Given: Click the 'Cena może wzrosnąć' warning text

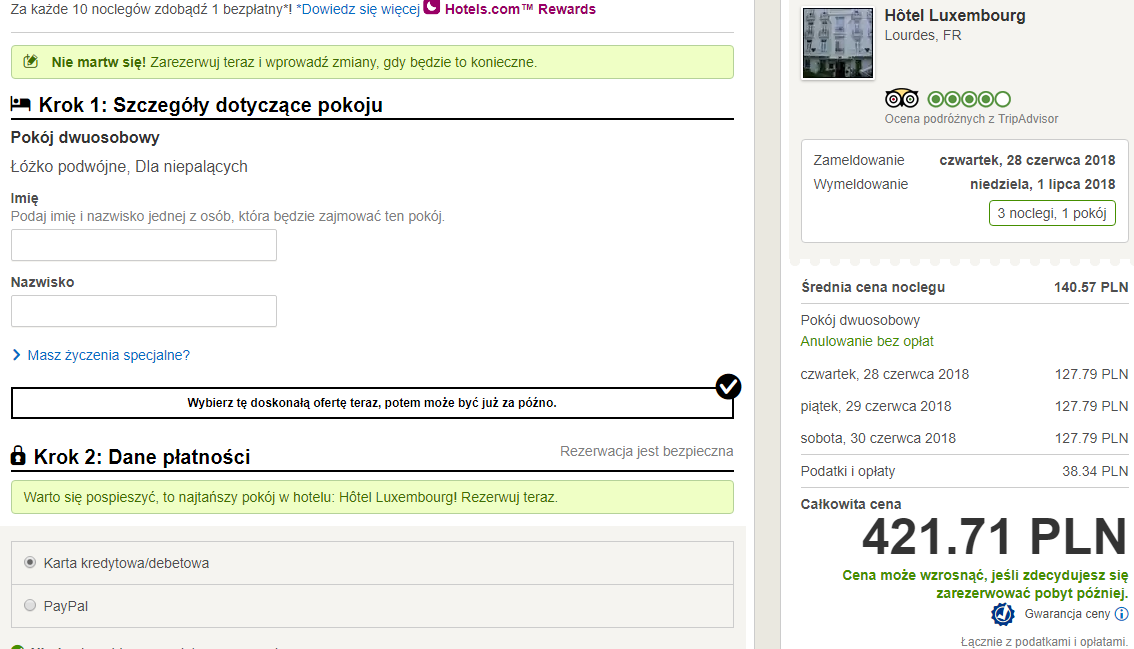Looking at the screenshot, I should click(x=985, y=584).
